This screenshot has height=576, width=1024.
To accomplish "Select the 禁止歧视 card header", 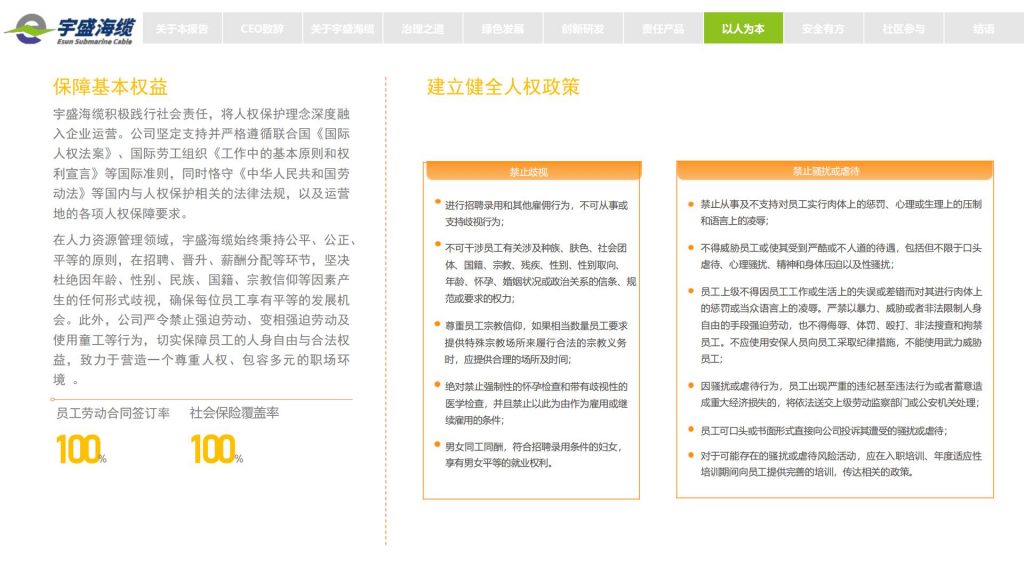I will [x=530, y=172].
